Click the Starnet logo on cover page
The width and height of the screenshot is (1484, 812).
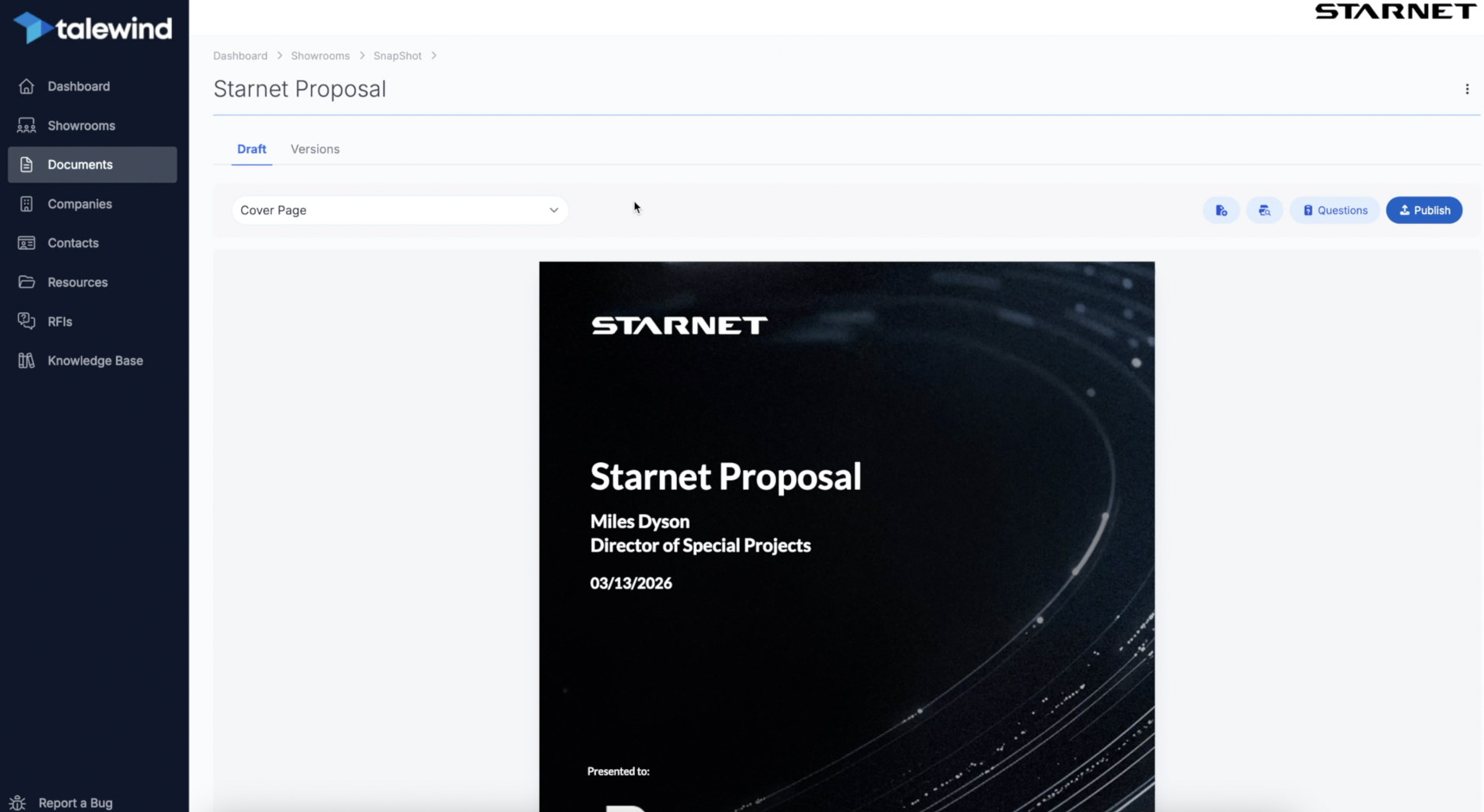679,325
